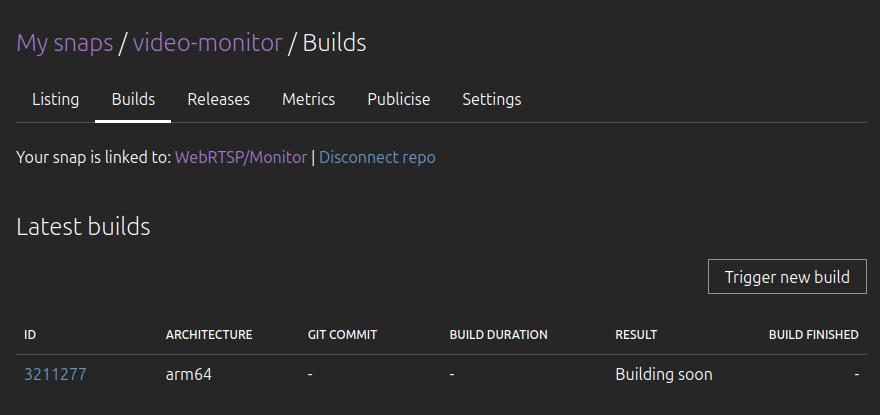Open build 3211277 details

55,375
